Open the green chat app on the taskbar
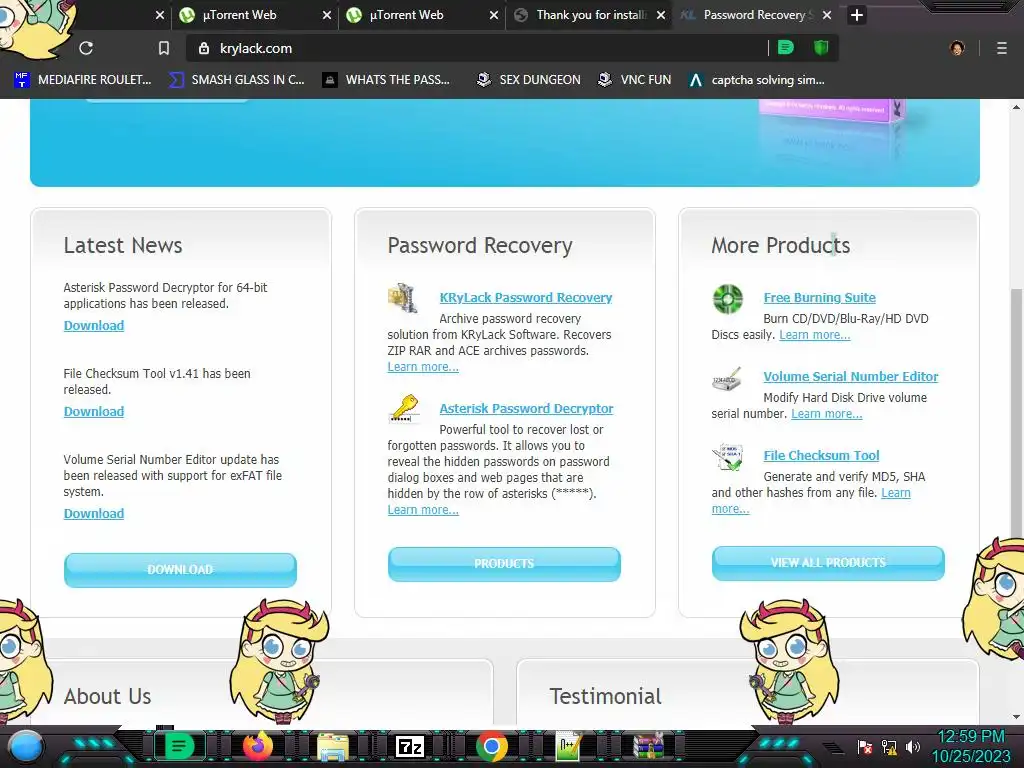Viewport: 1024px width, 768px height. click(x=179, y=746)
